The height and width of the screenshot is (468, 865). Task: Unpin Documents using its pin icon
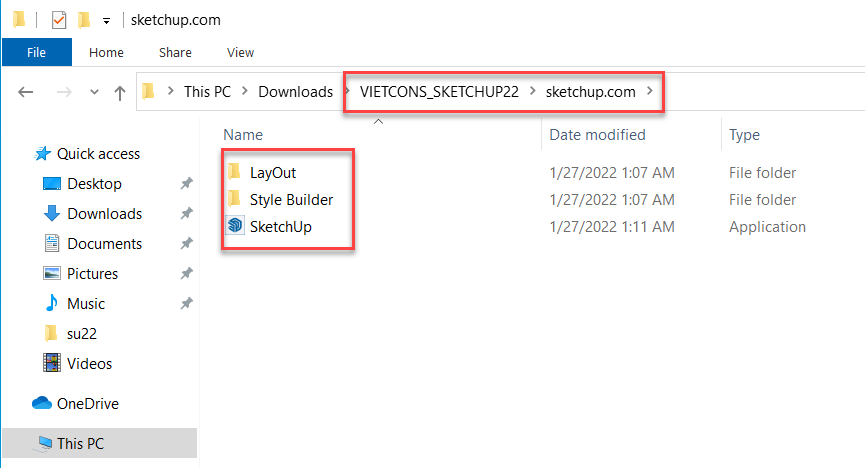[x=186, y=243]
